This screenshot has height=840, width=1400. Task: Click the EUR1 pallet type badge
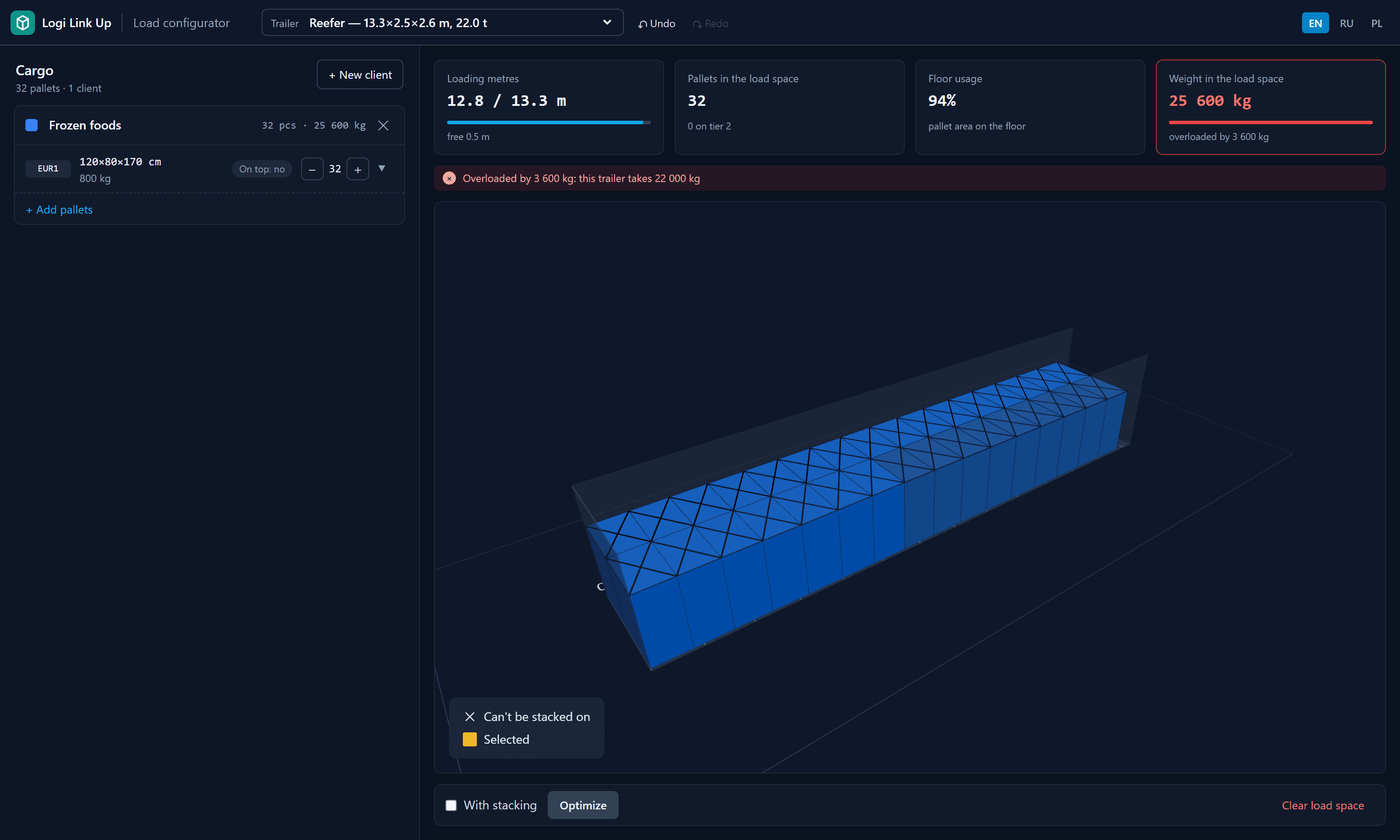[48, 169]
